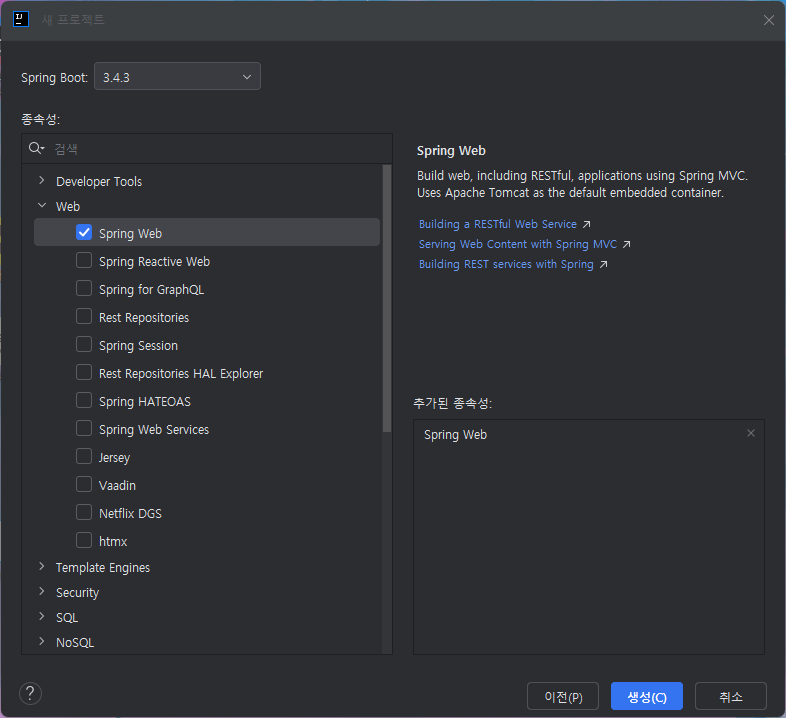Collapse the Web category

coord(42,206)
